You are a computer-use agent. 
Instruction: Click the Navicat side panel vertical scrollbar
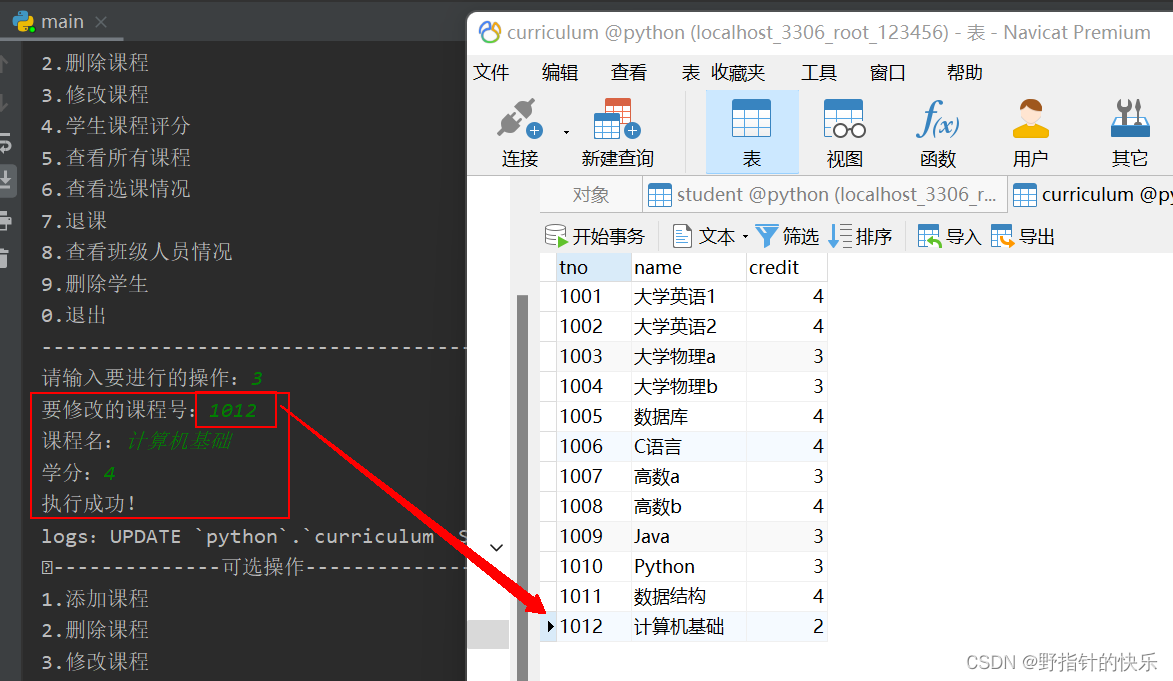(521, 486)
